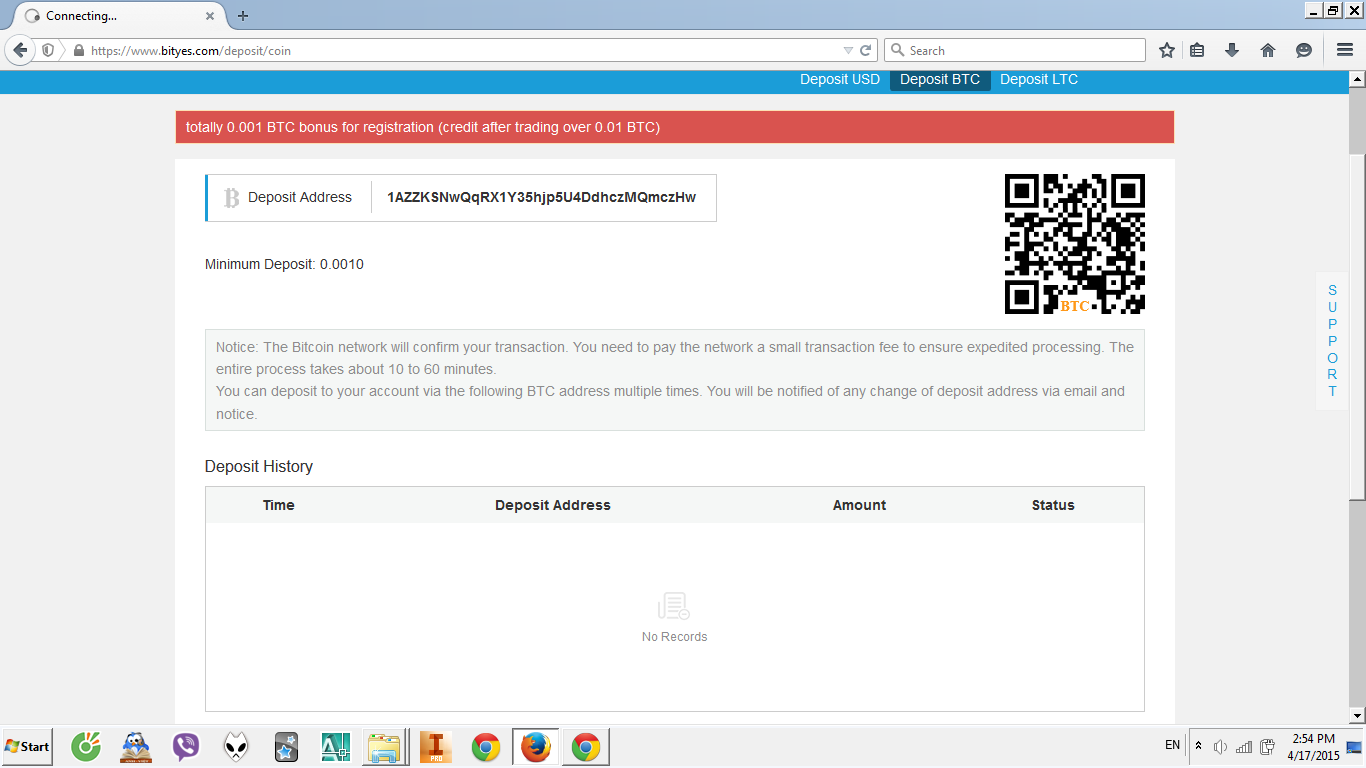1366x768 pixels.
Task: Select the BTC address 1AZZKSNwQqRX1Y35hjp5U4DdhczMQmczHw
Action: click(542, 198)
